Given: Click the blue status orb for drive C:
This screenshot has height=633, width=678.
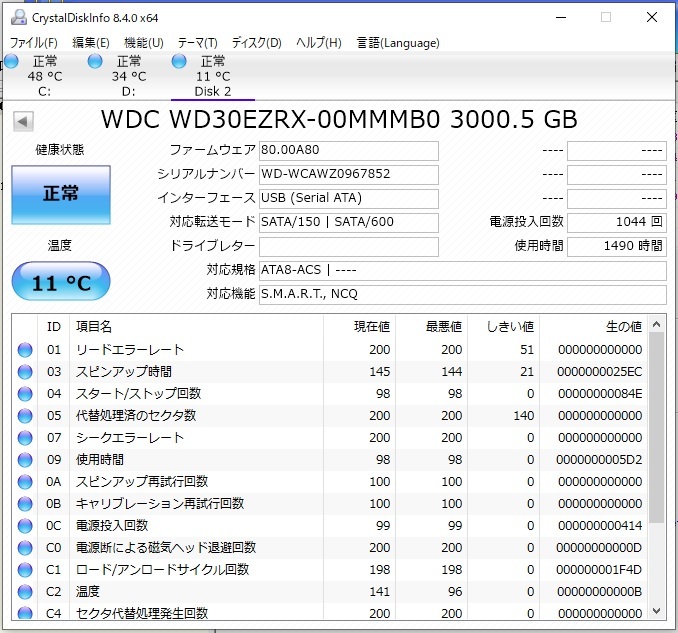Looking at the screenshot, I should pyautogui.click(x=11, y=61).
